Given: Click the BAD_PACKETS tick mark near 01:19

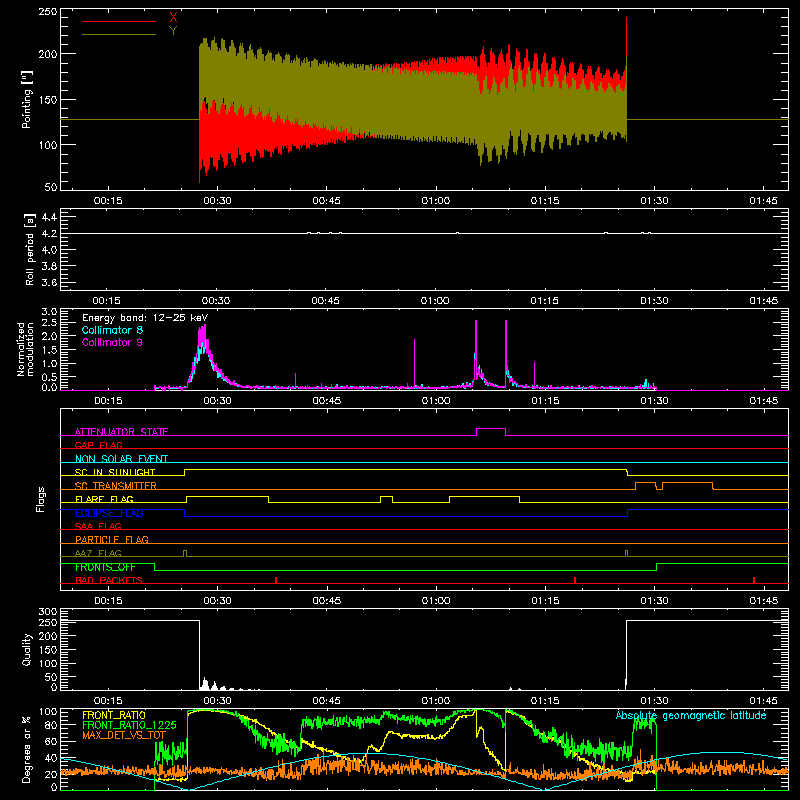Looking at the screenshot, I should [575, 580].
